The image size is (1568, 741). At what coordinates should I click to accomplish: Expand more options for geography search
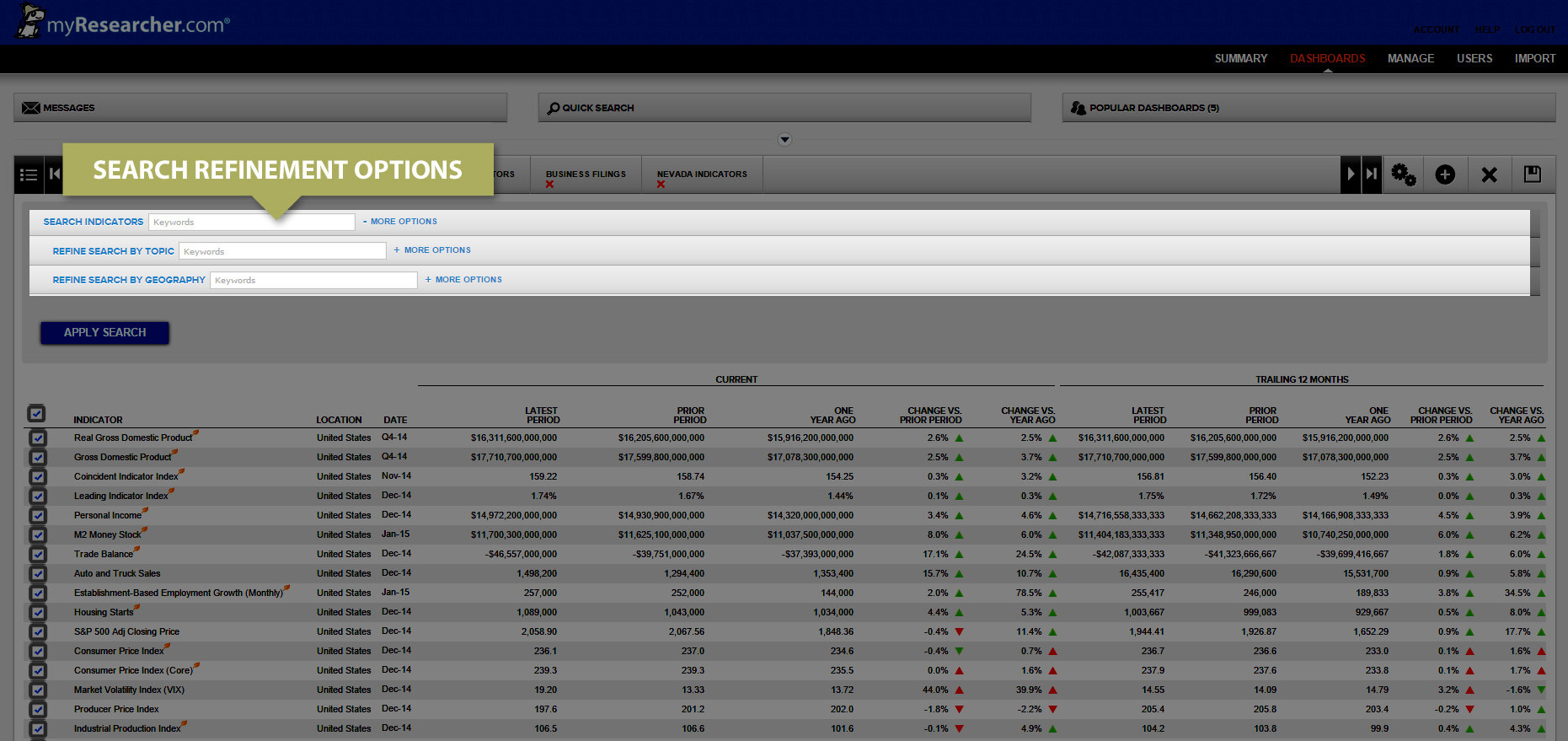point(463,280)
